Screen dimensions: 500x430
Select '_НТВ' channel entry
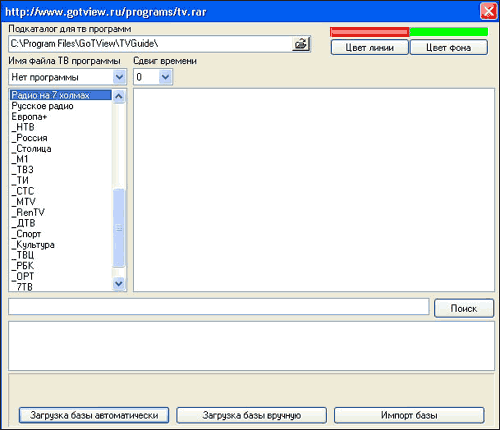(61, 127)
